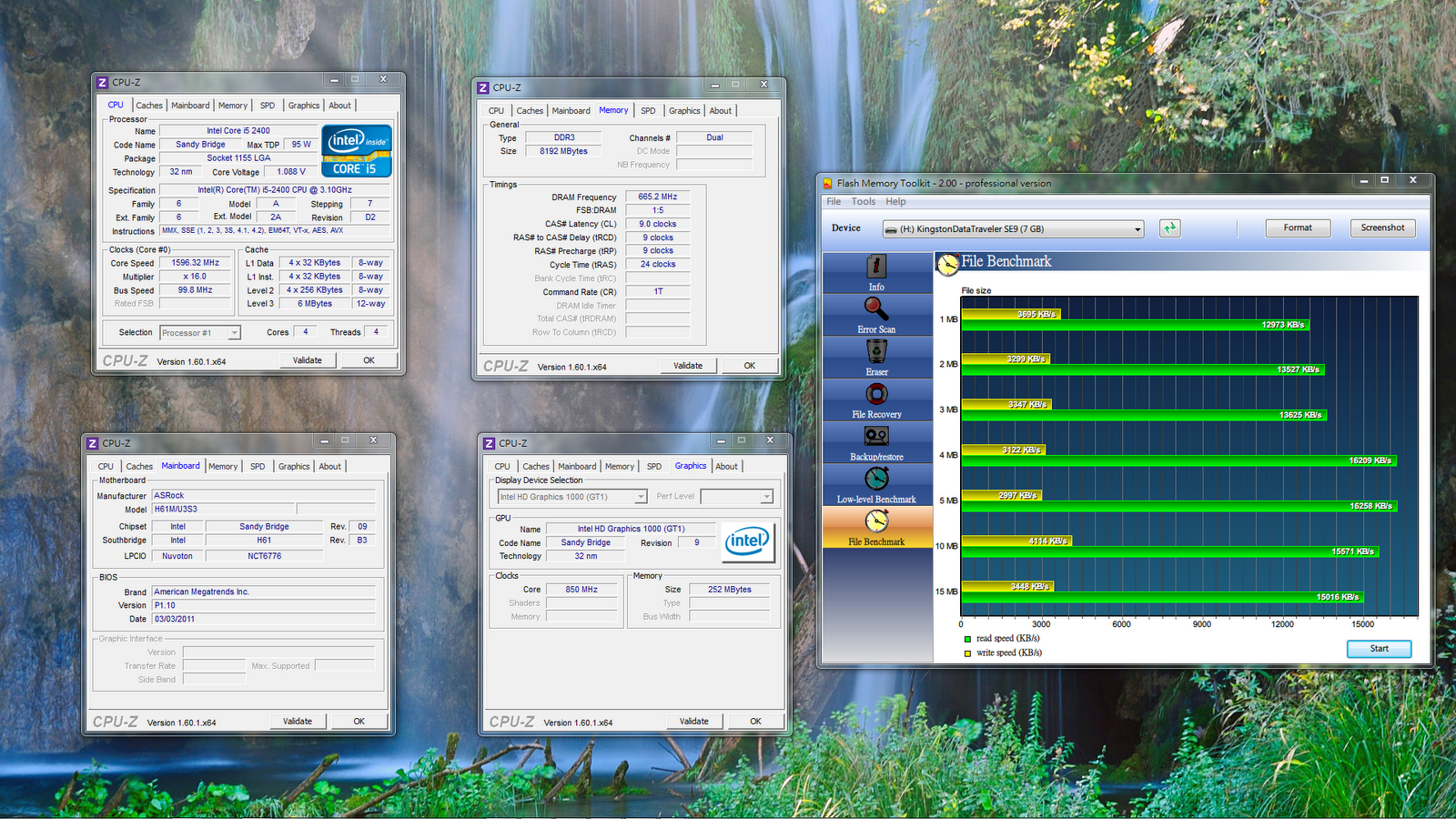Click the green read speed legend square
The height and width of the screenshot is (819, 1456).
coord(967,639)
